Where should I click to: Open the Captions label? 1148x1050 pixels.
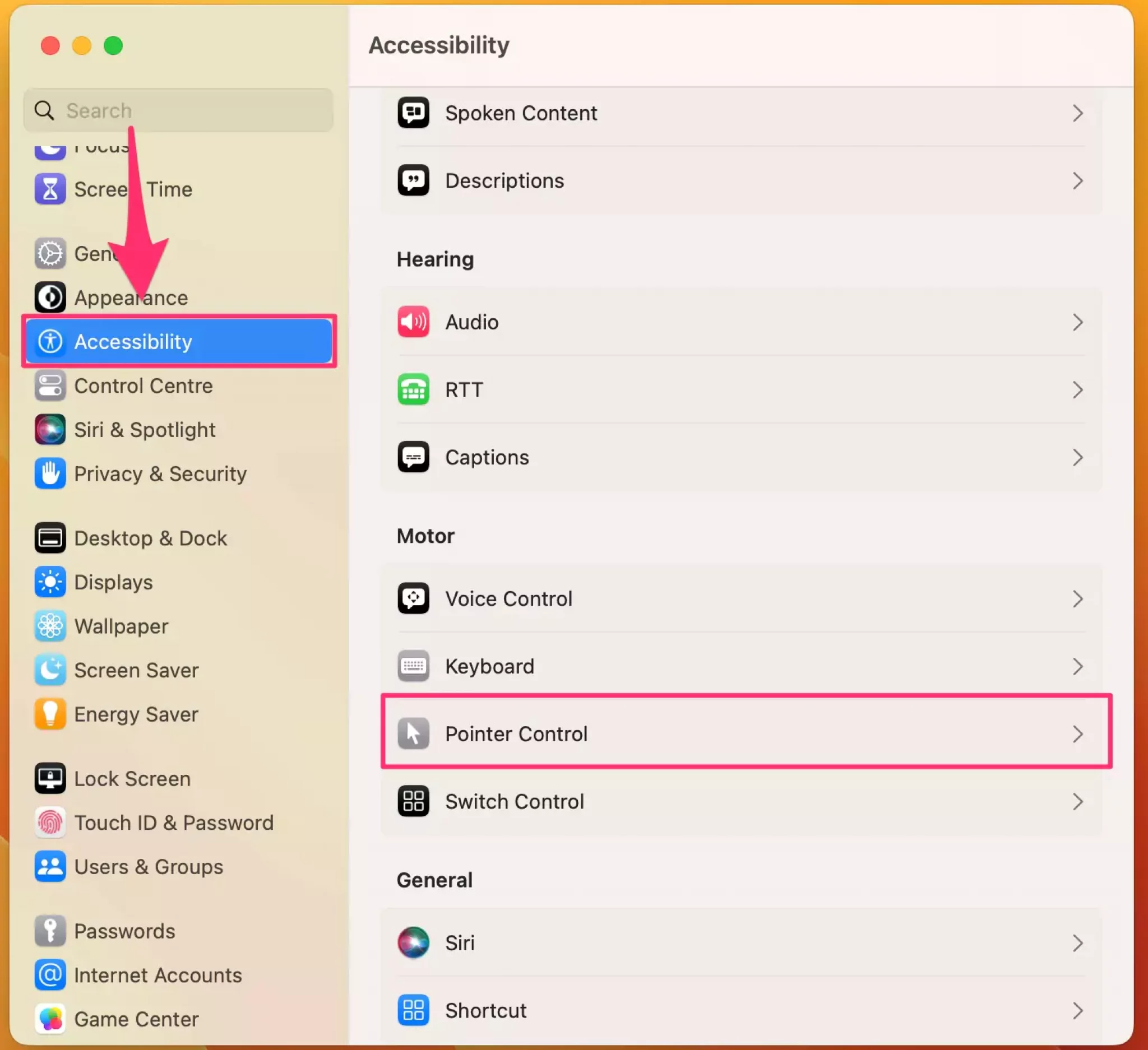coord(487,457)
